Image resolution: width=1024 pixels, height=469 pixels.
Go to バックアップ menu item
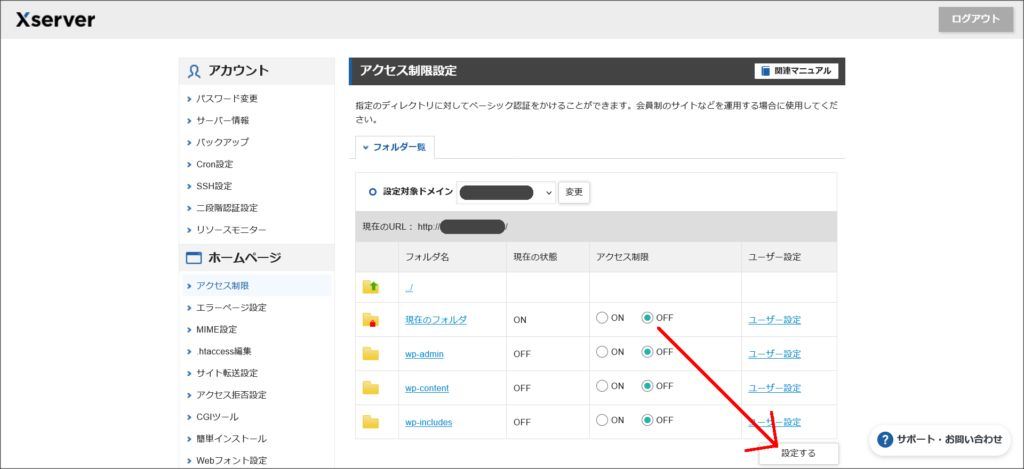tap(223, 142)
